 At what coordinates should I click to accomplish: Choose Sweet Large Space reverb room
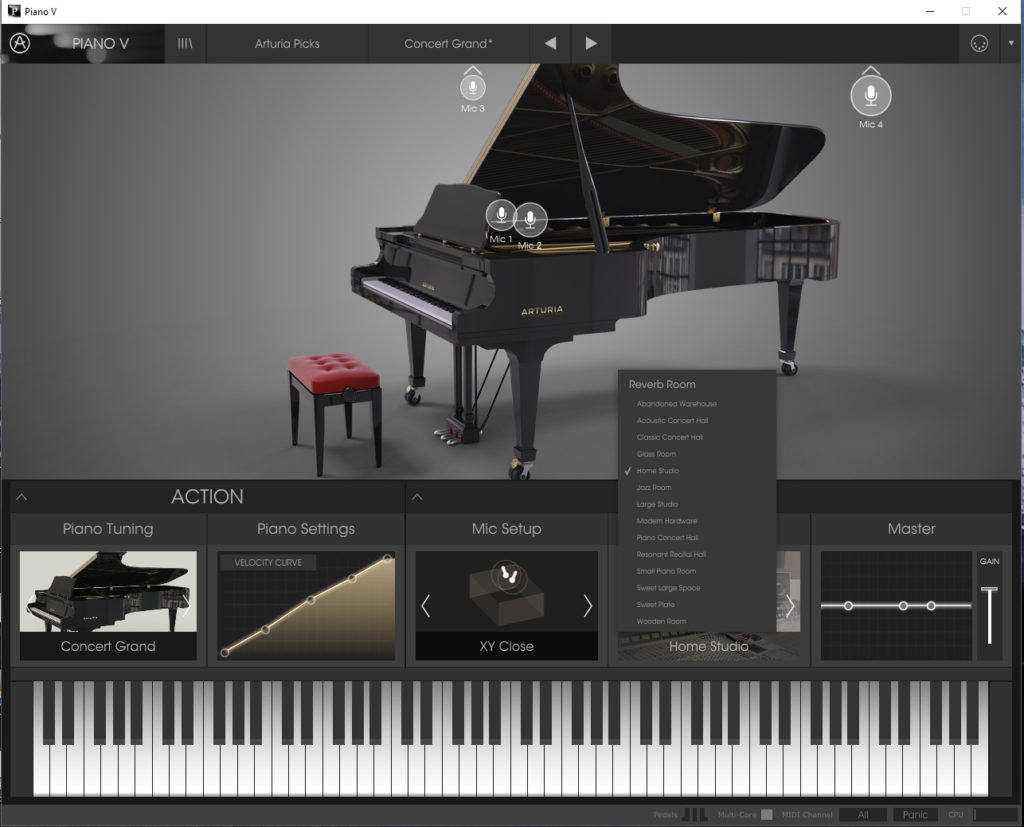pyautogui.click(x=668, y=588)
